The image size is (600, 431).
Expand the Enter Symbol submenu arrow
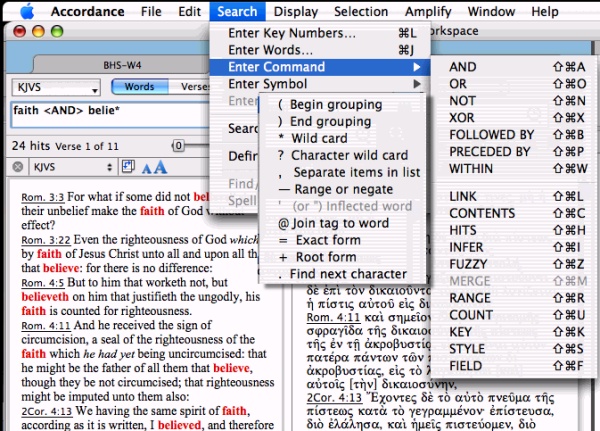tap(417, 84)
